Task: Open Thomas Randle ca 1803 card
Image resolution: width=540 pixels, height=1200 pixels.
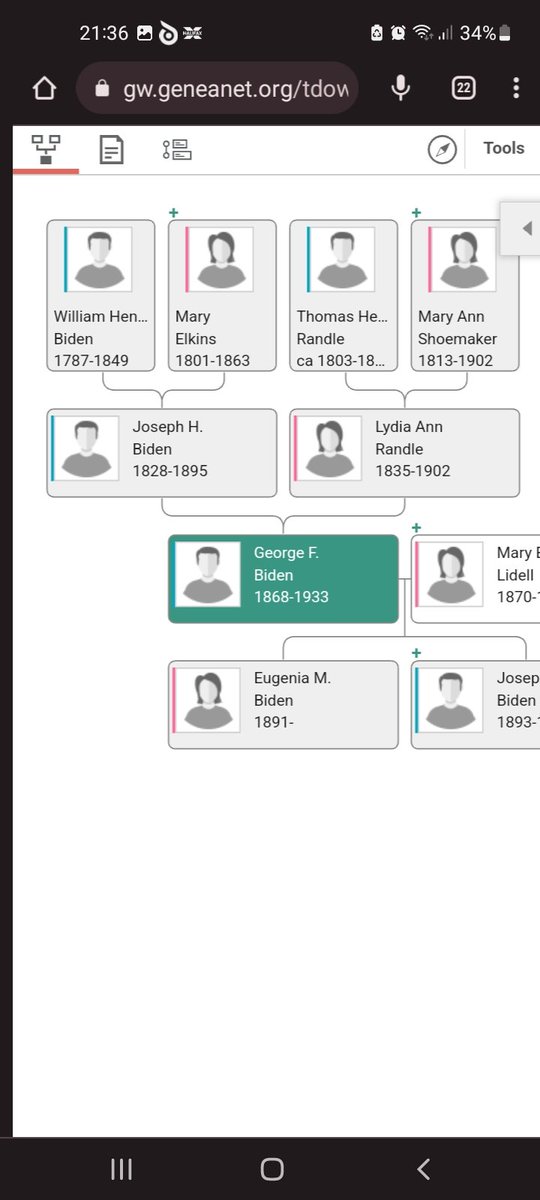Action: tap(344, 296)
